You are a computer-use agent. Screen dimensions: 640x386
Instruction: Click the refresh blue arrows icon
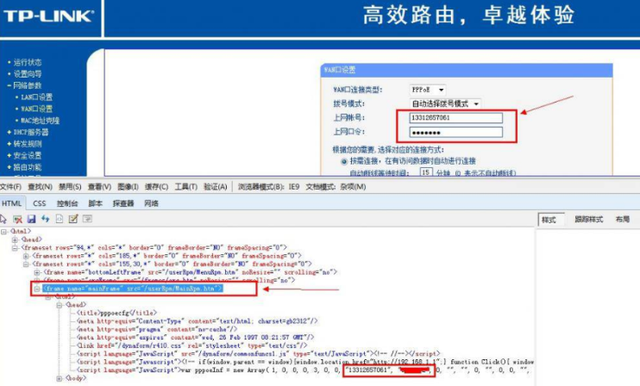click(45, 219)
